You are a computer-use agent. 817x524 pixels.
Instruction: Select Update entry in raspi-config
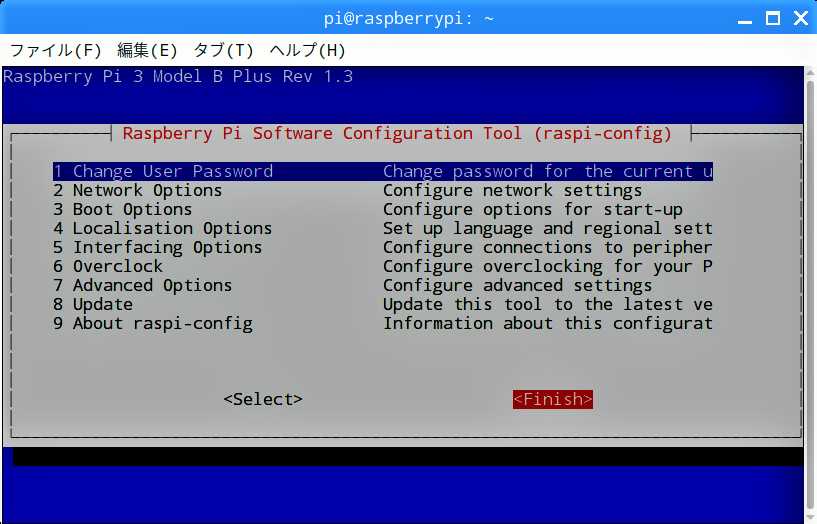(382, 305)
